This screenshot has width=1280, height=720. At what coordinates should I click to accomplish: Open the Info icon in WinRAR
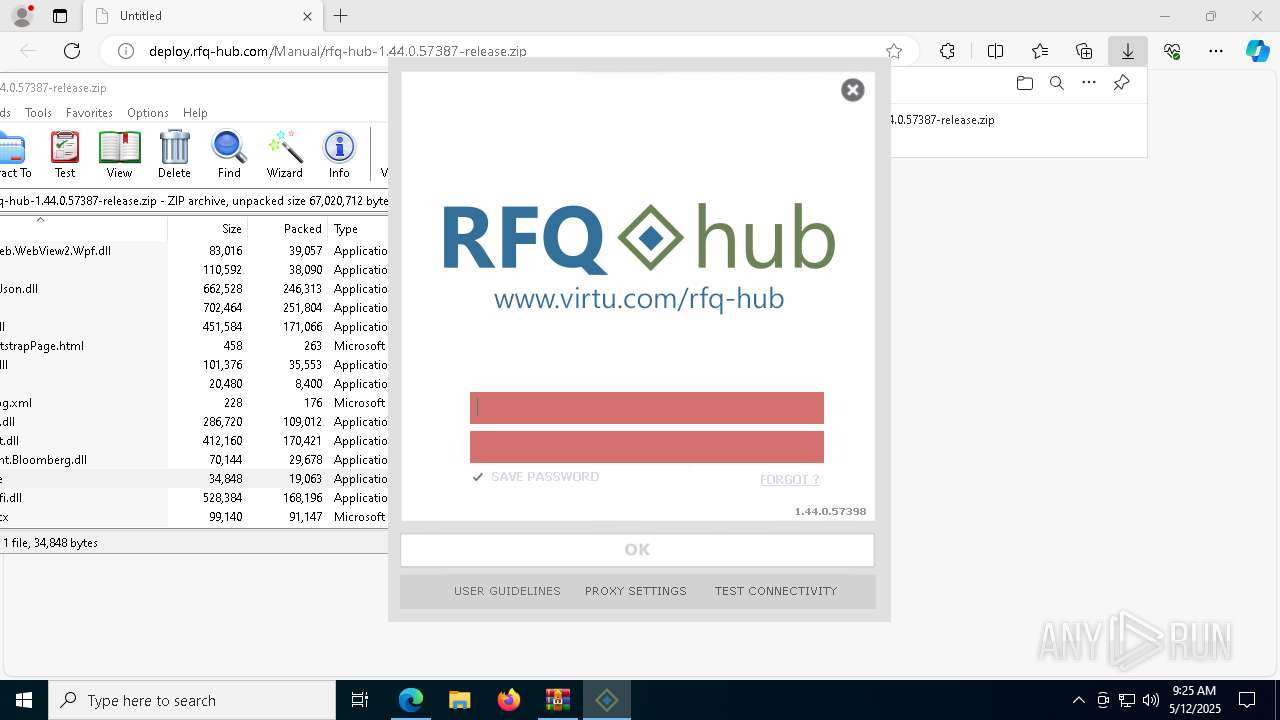coord(339,154)
